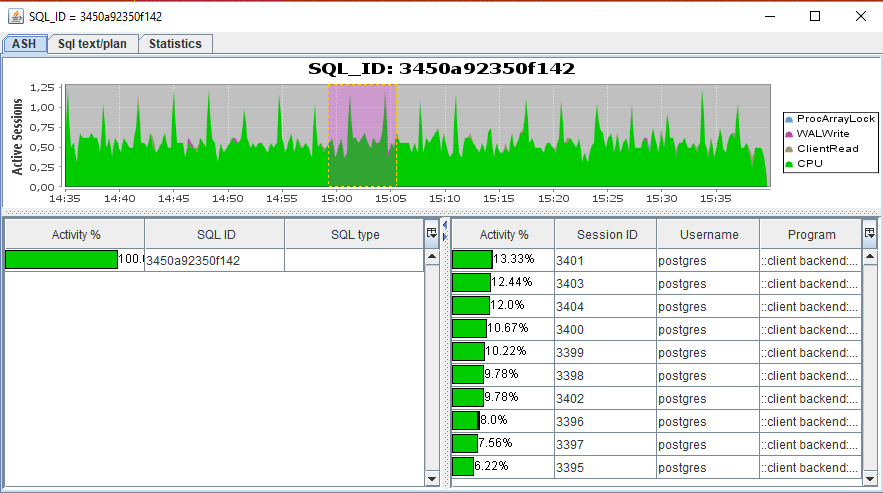
Task: Click 15:20 time axis label
Action: click(553, 198)
